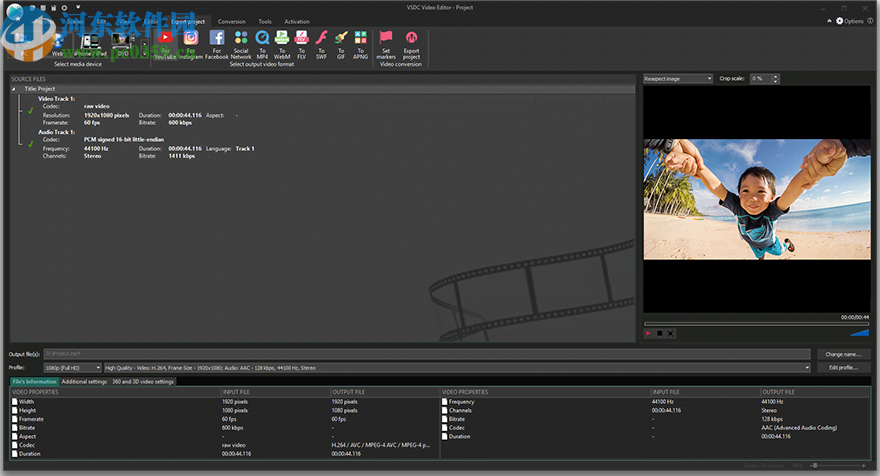The height and width of the screenshot is (476, 880).
Task: Collapse the ribbon with the up arrow
Action: [x=829, y=21]
